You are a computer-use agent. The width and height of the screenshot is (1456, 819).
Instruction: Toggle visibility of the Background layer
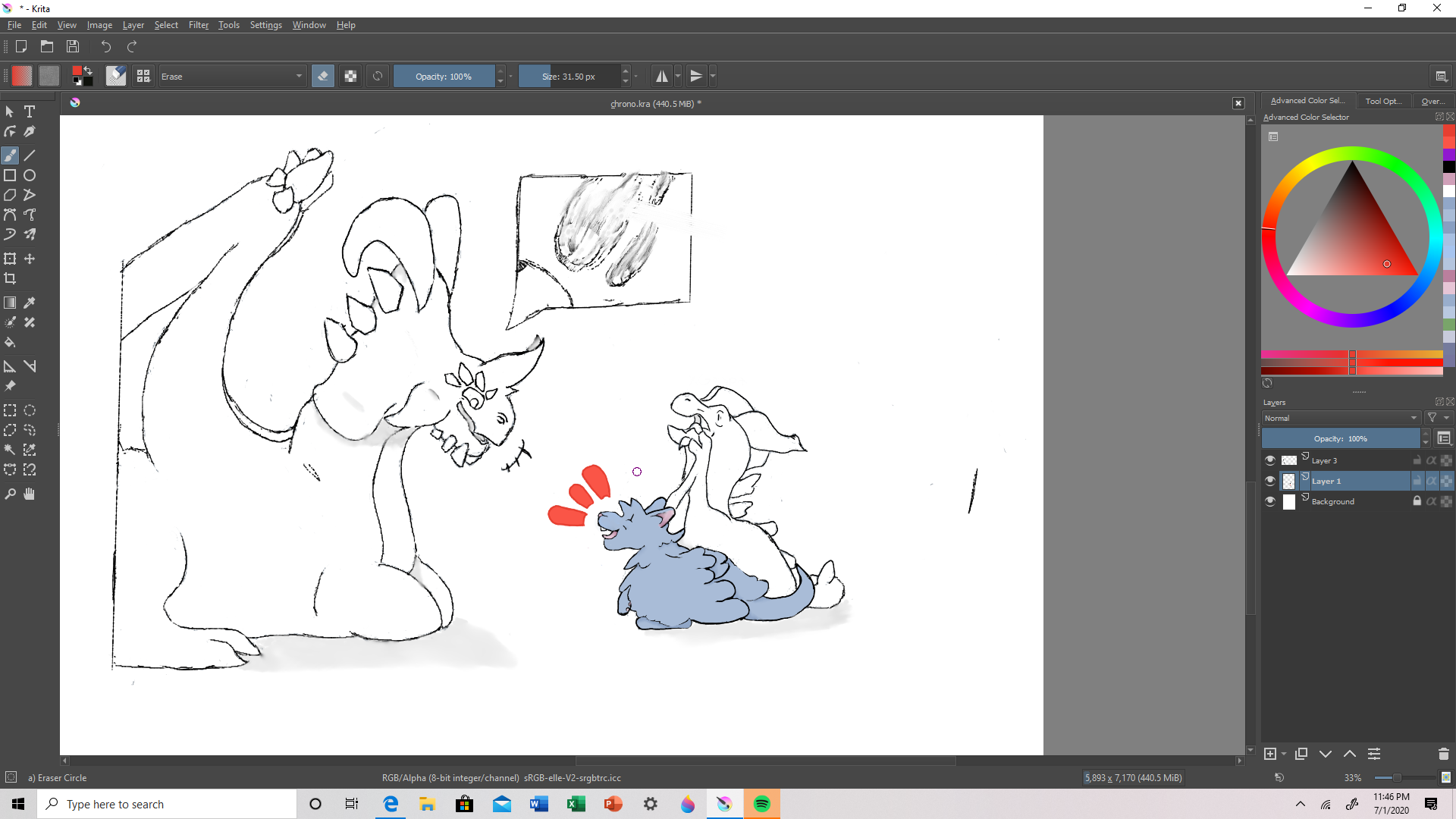pyautogui.click(x=1270, y=501)
